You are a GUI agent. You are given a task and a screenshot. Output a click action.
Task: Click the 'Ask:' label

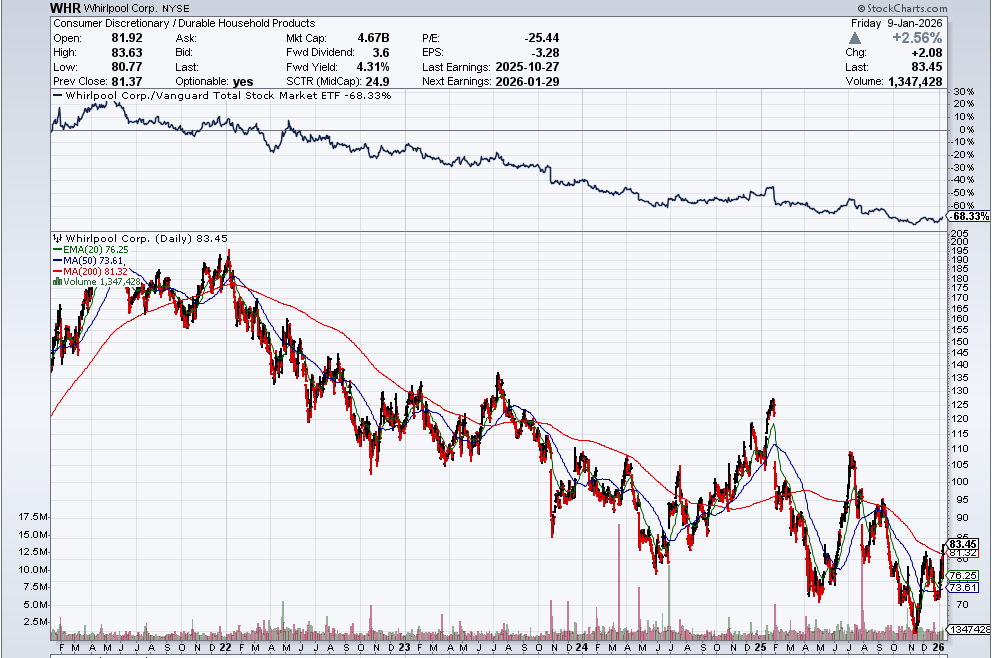[186, 38]
